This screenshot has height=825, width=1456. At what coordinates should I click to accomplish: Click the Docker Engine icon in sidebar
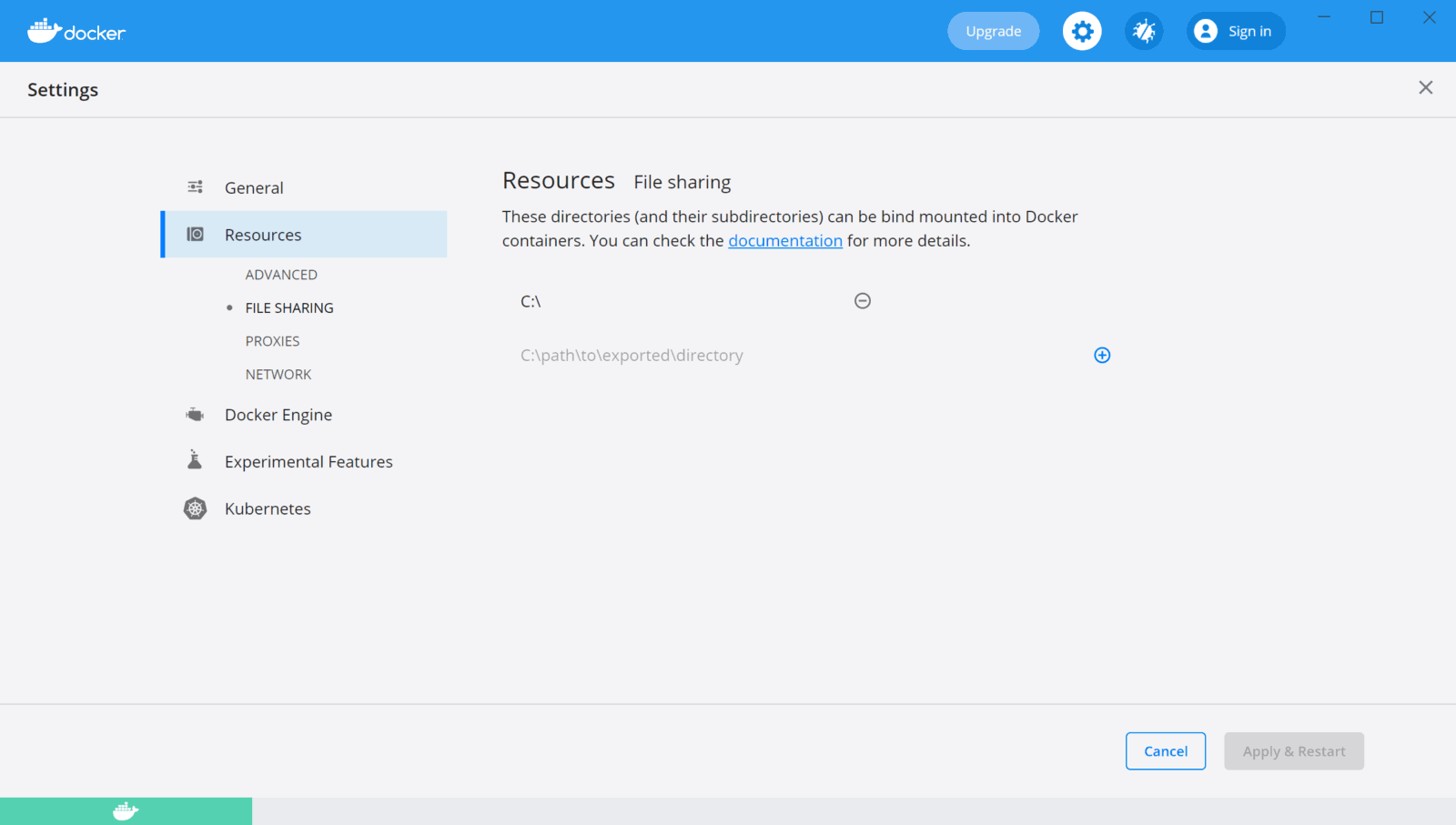[x=195, y=415]
